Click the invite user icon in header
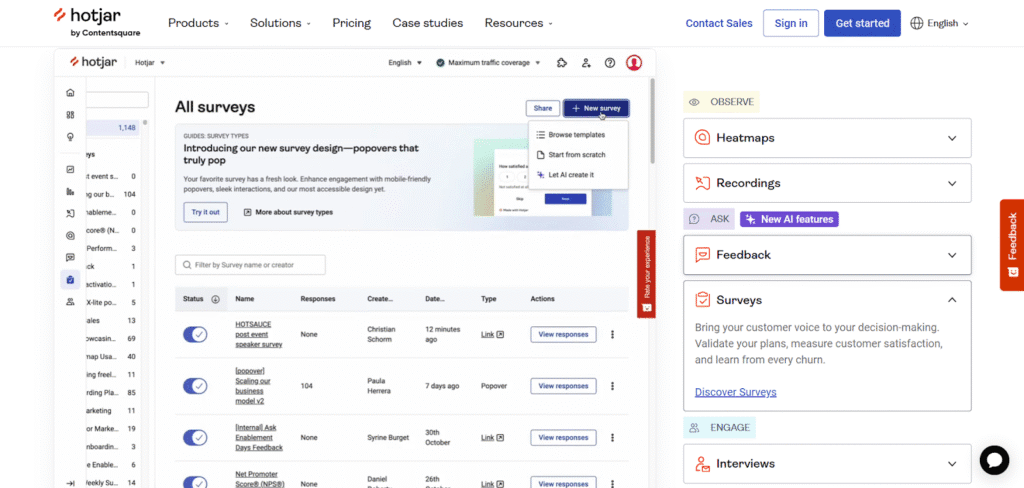 point(586,62)
